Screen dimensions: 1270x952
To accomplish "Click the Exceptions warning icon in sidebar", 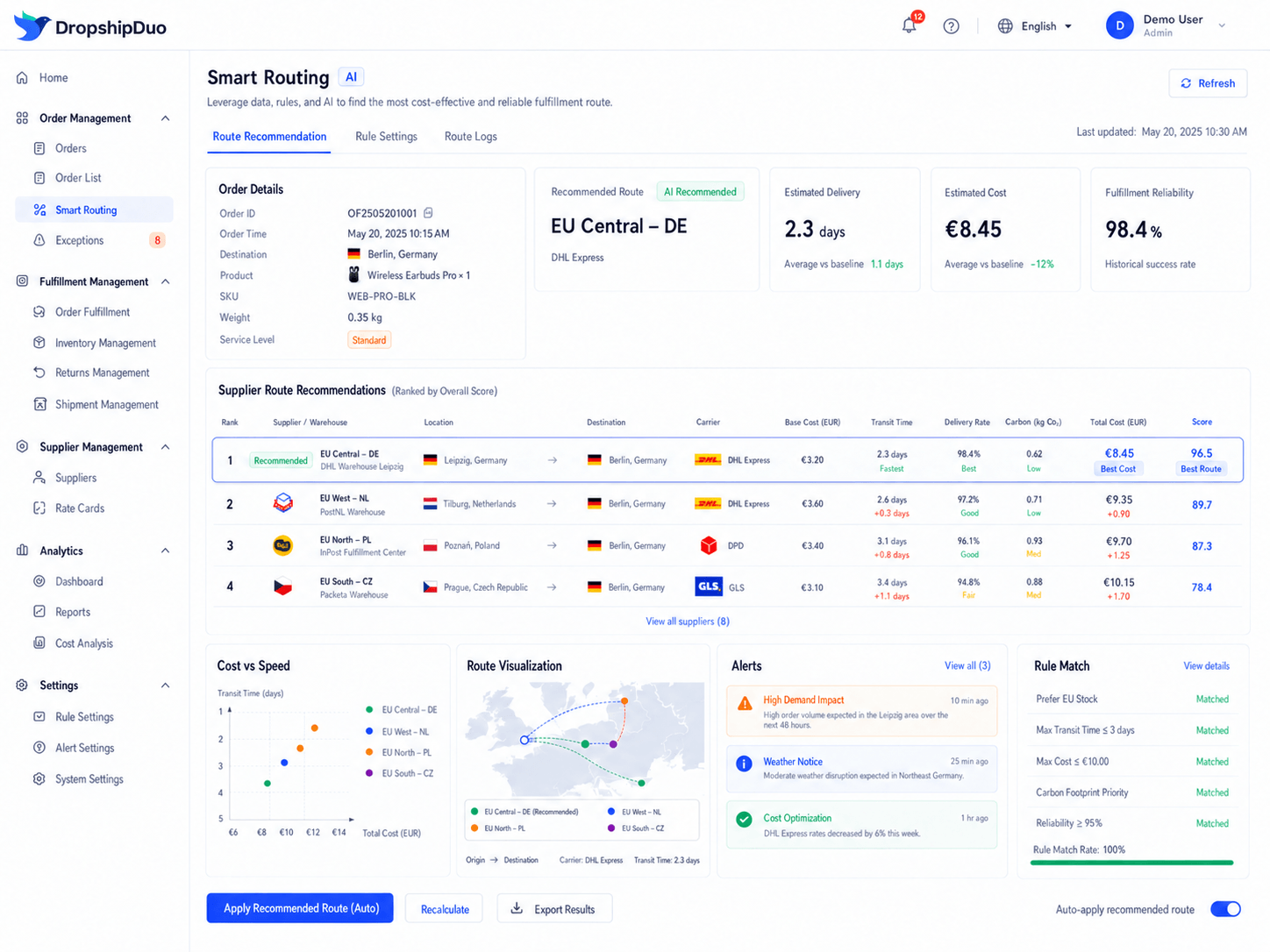I will (39, 240).
